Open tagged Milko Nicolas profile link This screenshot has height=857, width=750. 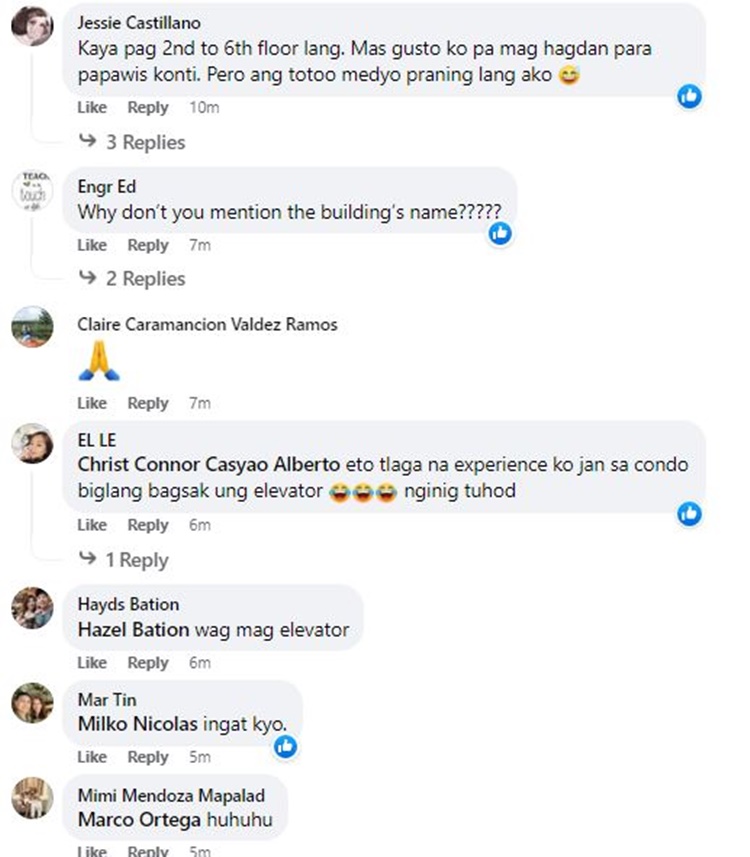(138, 724)
